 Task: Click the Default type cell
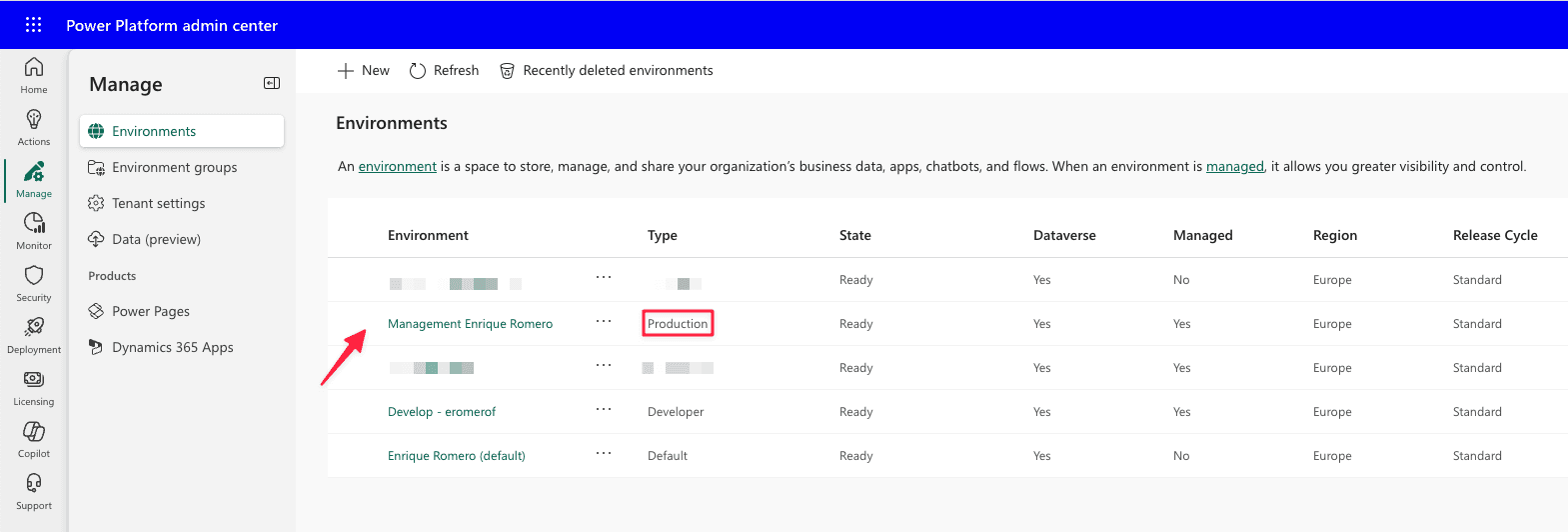coord(668,456)
